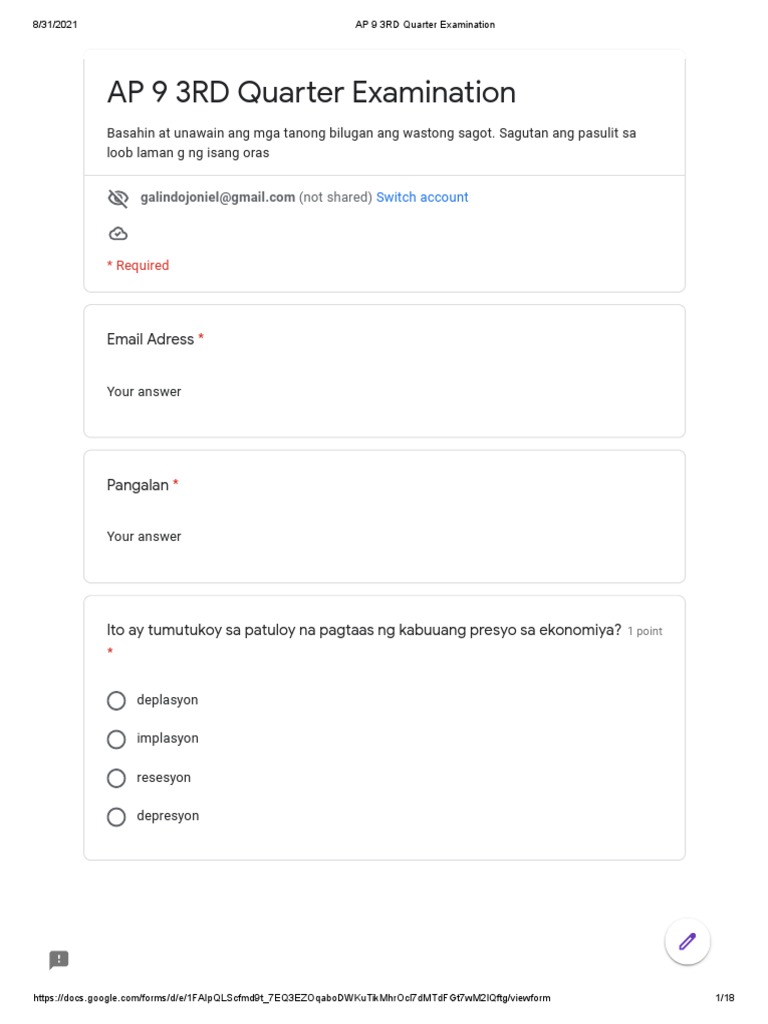Select the implasyon radio option
The width and height of the screenshot is (768, 1024).
[x=116, y=739]
